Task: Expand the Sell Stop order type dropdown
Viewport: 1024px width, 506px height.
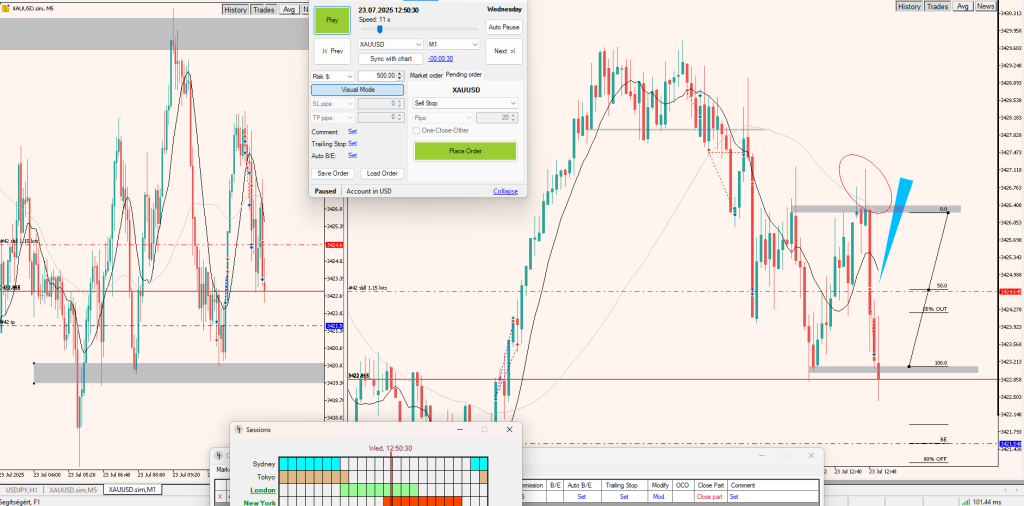Action: (x=465, y=103)
